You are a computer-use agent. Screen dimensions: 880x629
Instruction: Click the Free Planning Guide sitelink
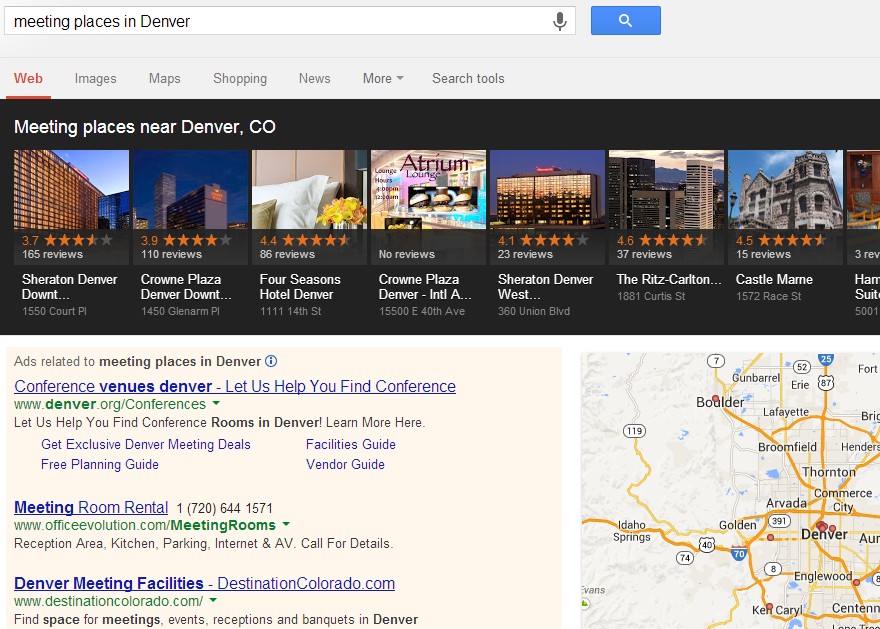coord(100,465)
